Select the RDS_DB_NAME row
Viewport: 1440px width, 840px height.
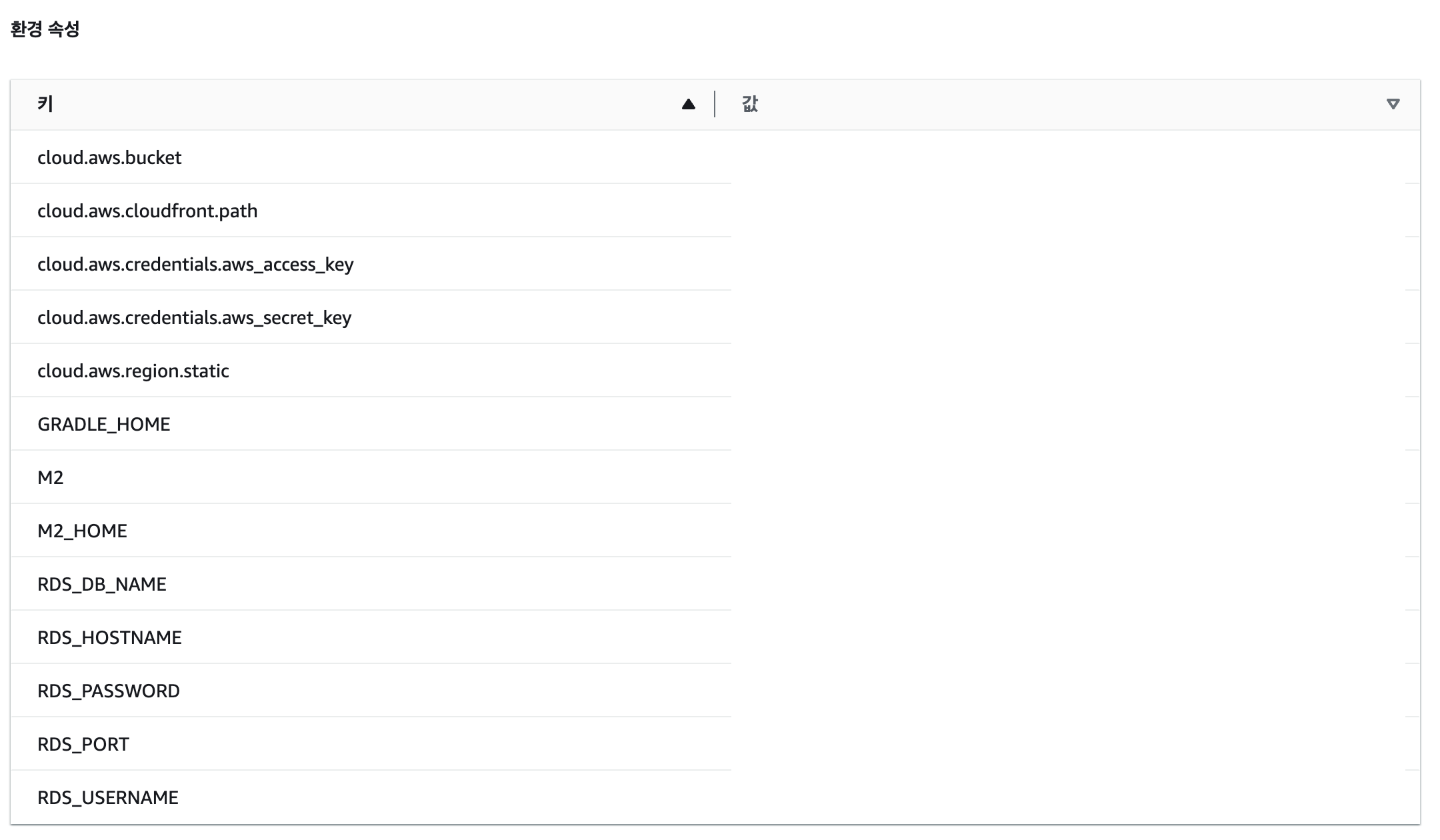(x=102, y=585)
